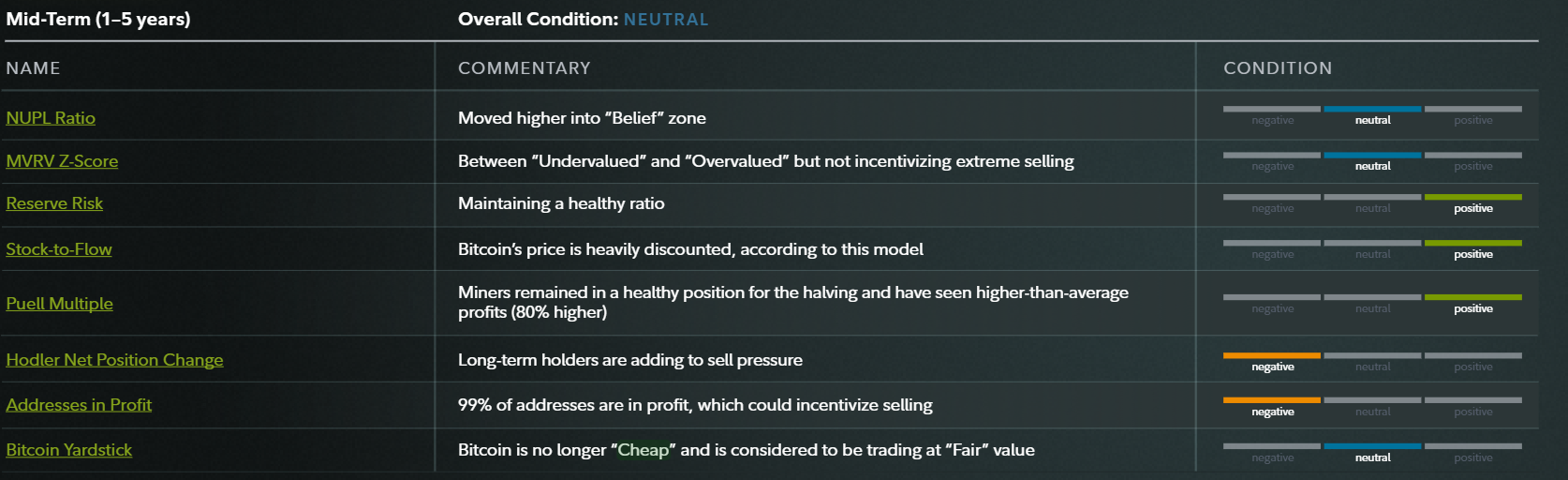
Task: Click the orange negative bar for Hodler Net Position
Action: (x=1271, y=355)
